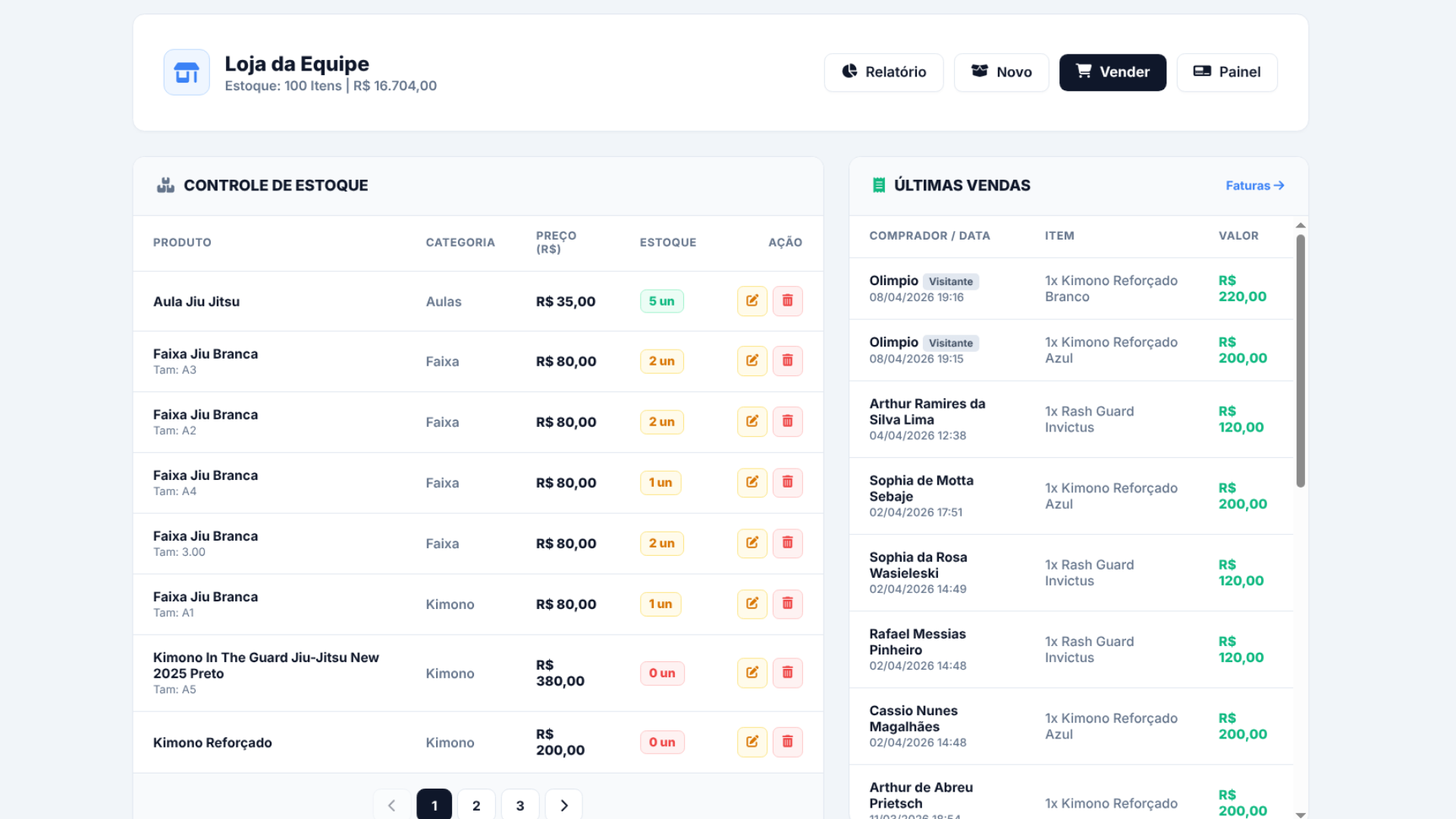Click buyer "Sophia da Rosa Wasieleski"
Image resolution: width=1456 pixels, height=819 pixels.
coord(918,565)
